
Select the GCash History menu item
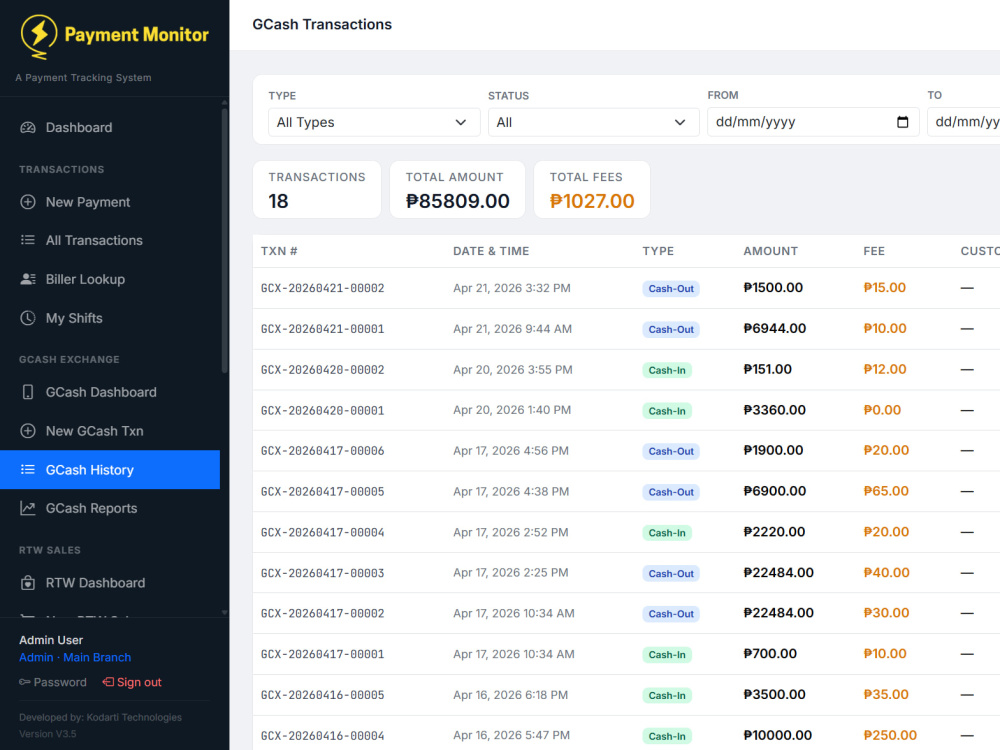pyautogui.click(x=110, y=470)
